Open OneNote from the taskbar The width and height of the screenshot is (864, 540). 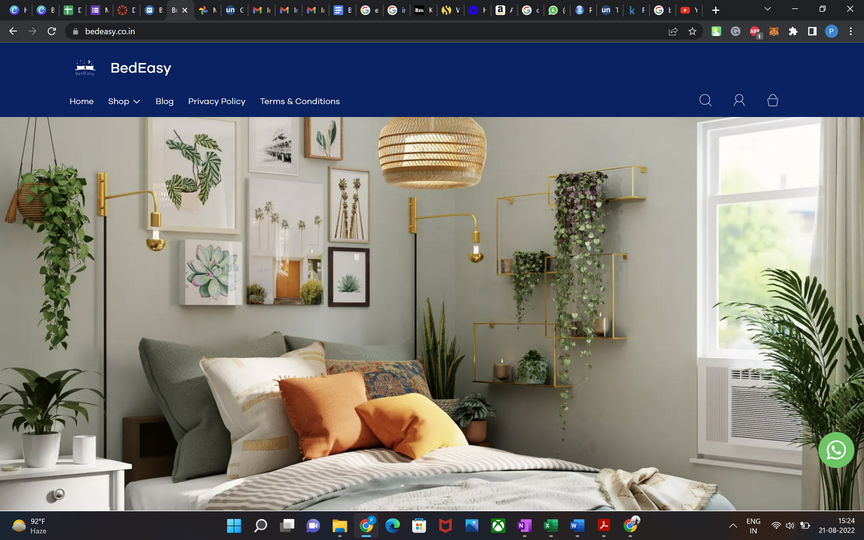pos(524,526)
